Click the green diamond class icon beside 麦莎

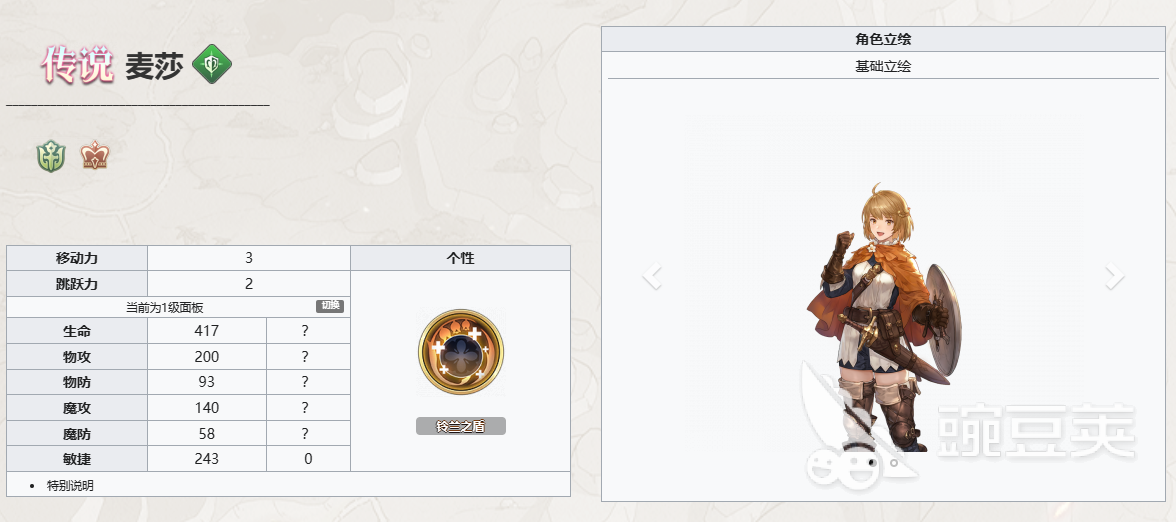[212, 64]
